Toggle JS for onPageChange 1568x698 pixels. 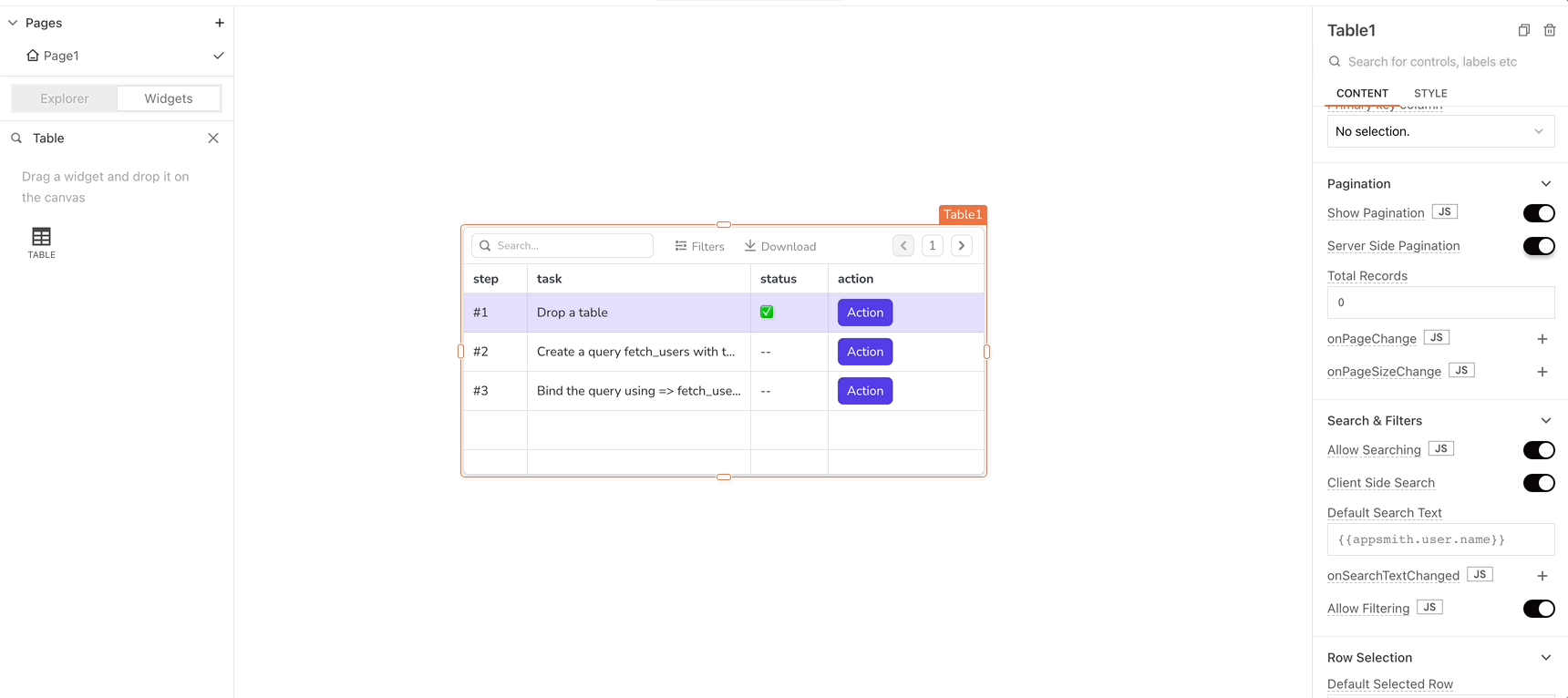pyautogui.click(x=1437, y=337)
